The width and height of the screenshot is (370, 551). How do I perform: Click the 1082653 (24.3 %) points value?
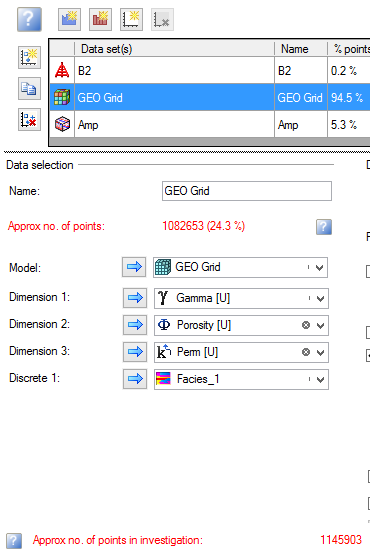click(203, 226)
